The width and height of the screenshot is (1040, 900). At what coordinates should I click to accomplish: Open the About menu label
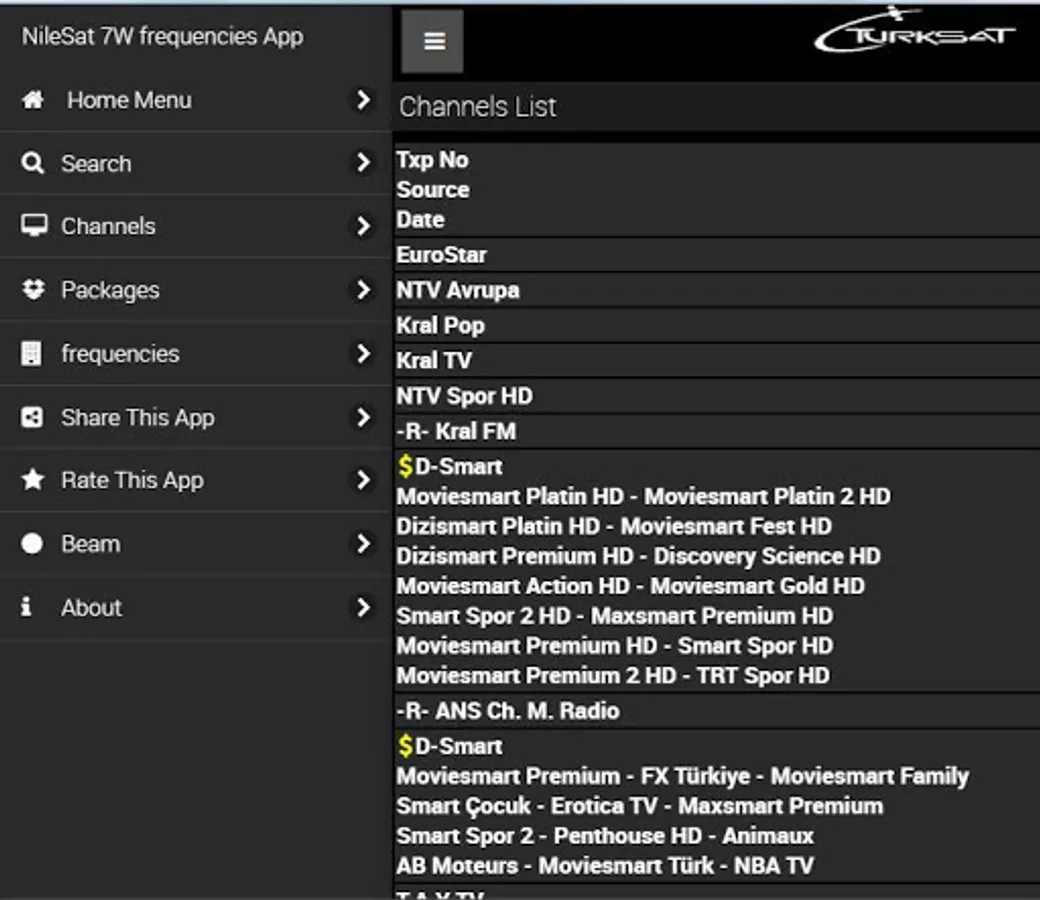pos(92,608)
